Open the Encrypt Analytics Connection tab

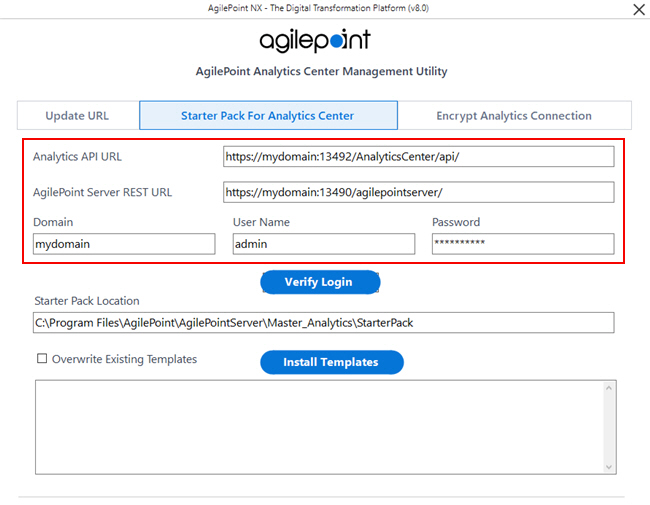pyautogui.click(x=514, y=115)
